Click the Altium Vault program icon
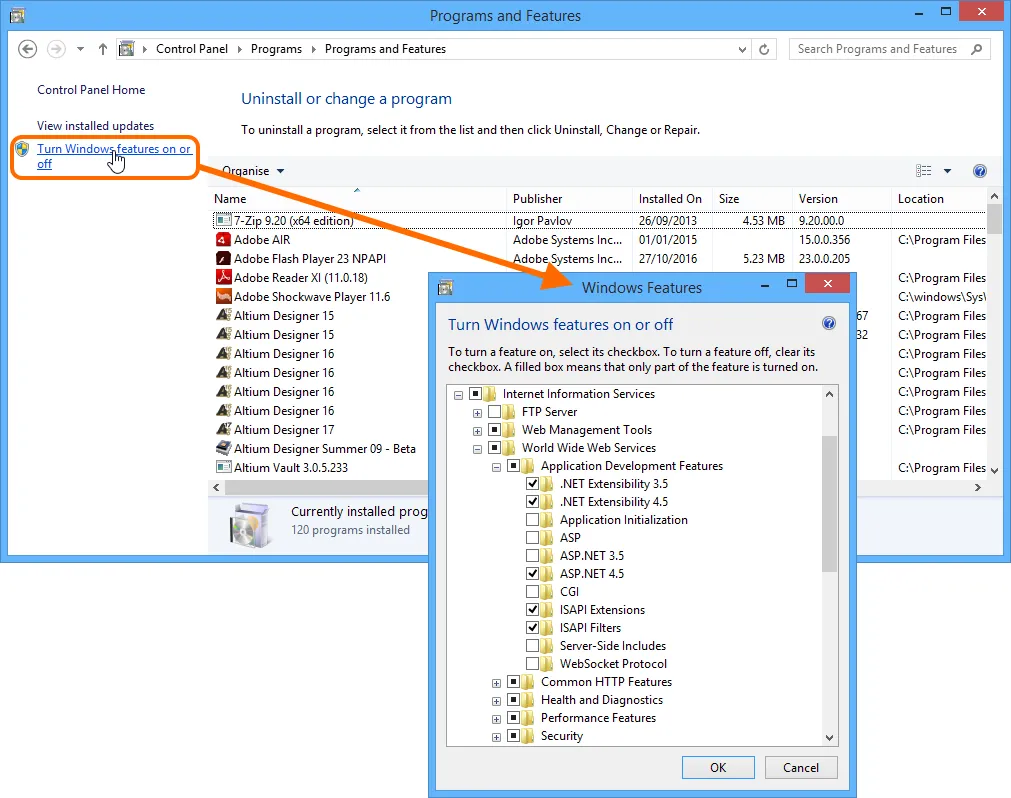 tap(223, 467)
